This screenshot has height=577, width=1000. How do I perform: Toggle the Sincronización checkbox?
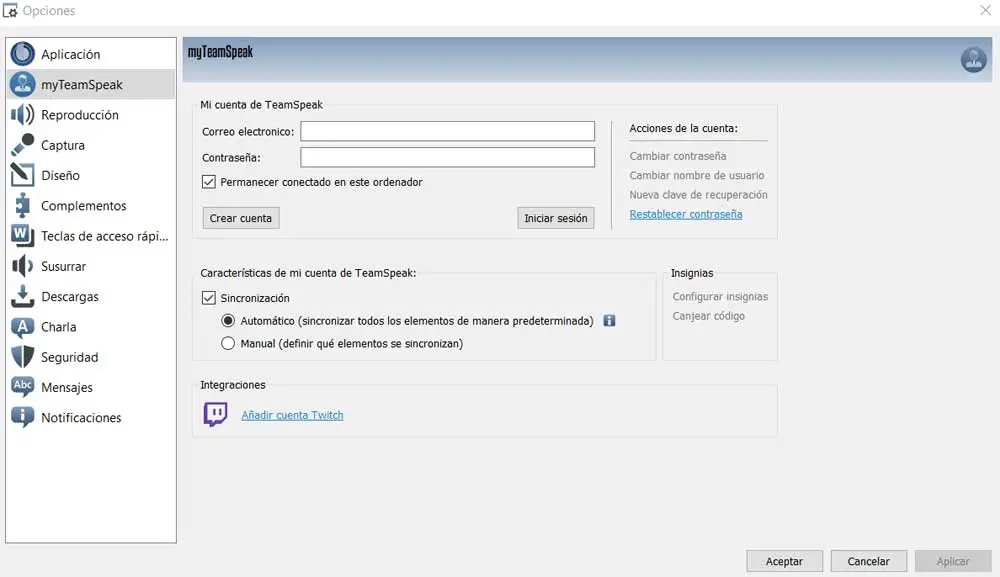(209, 298)
